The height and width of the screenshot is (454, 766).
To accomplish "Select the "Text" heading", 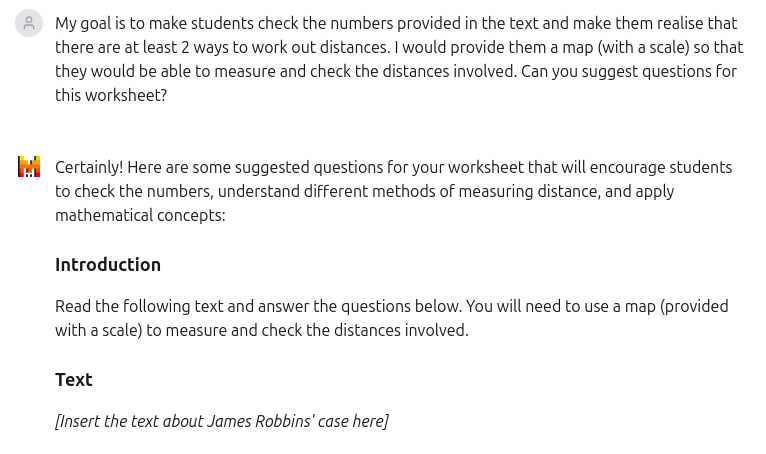I will (x=74, y=380).
